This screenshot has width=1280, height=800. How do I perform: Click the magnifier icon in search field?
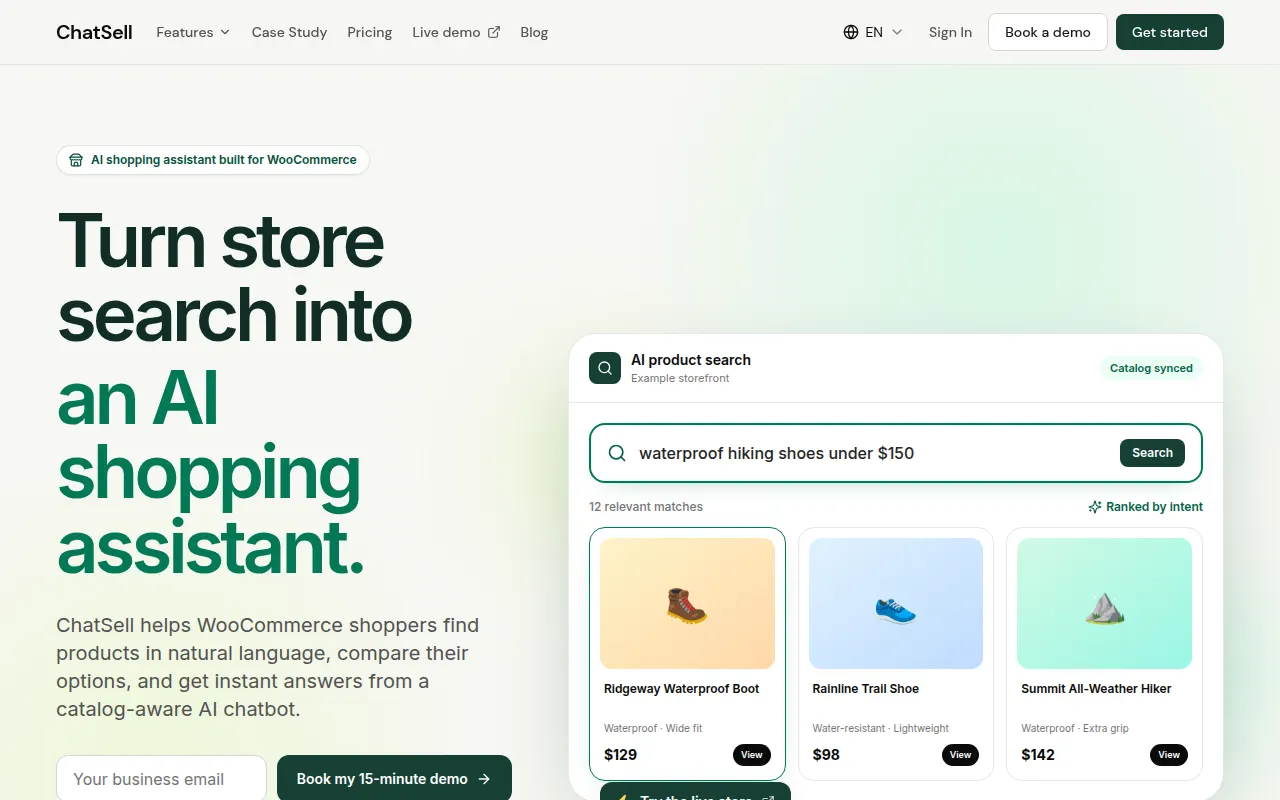618,453
